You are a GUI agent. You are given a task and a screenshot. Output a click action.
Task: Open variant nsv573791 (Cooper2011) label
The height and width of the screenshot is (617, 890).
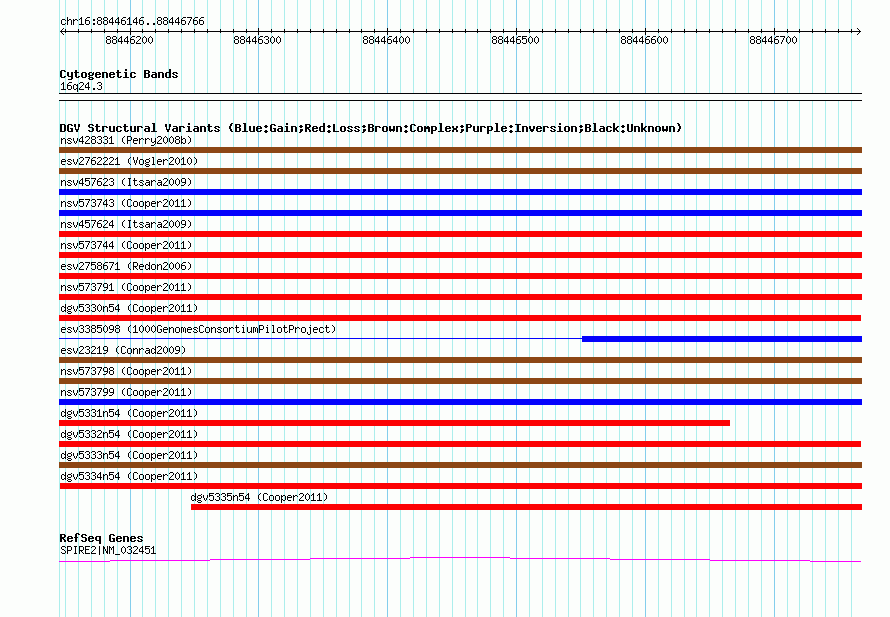(x=126, y=287)
